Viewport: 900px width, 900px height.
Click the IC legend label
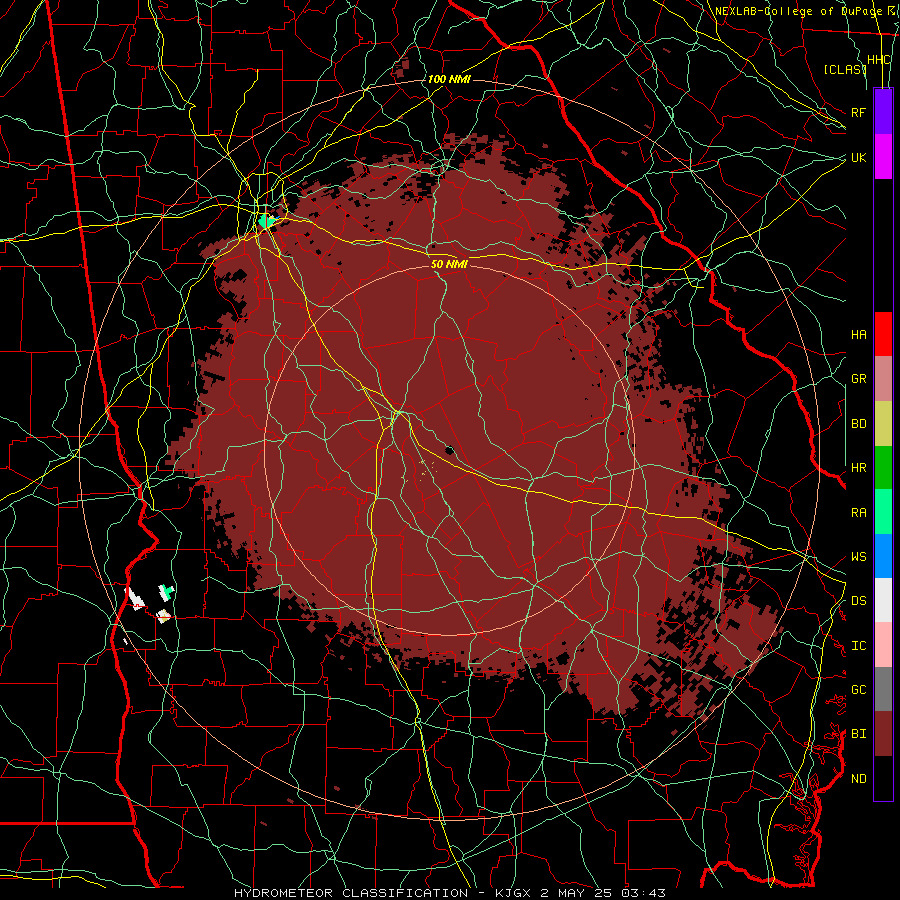pyautogui.click(x=858, y=646)
